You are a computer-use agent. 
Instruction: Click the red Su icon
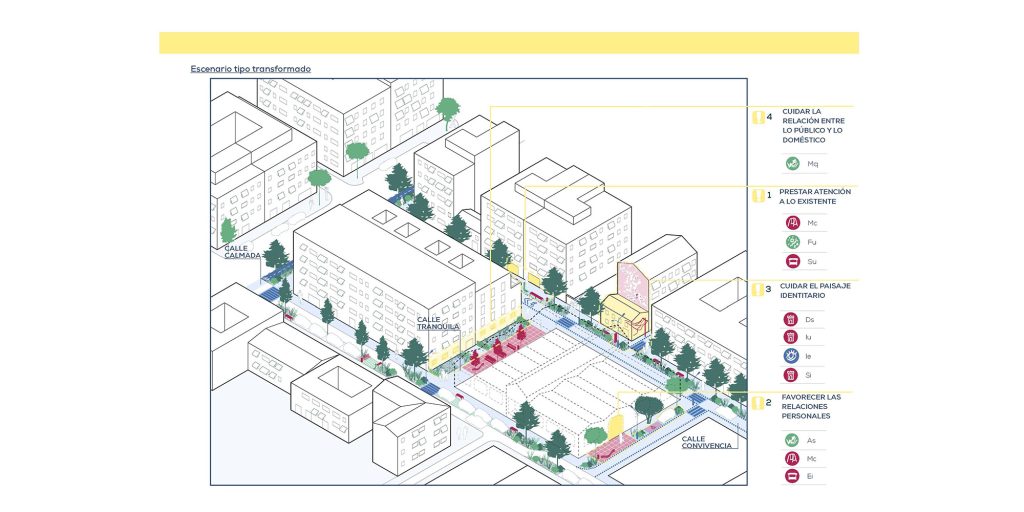[x=792, y=261]
